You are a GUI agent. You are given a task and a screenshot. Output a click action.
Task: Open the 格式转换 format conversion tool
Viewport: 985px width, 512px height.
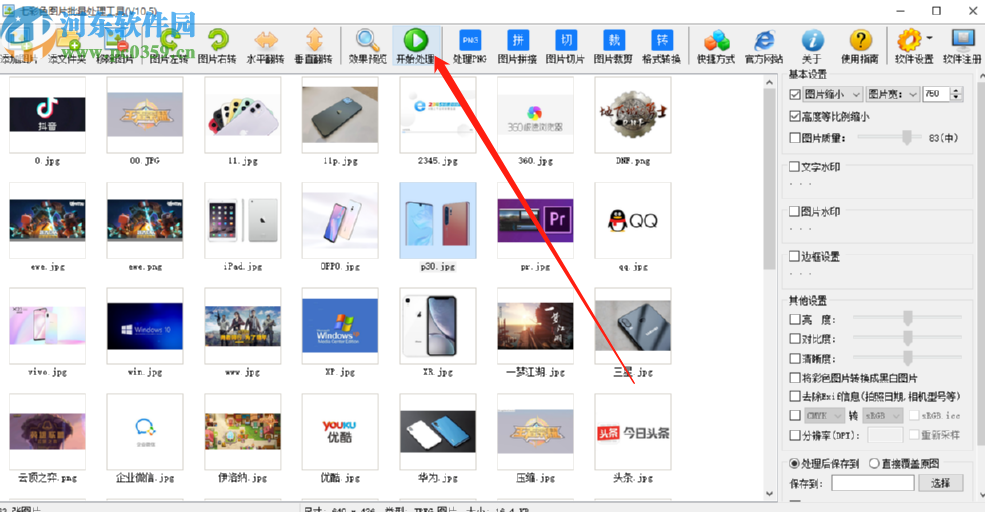661,44
